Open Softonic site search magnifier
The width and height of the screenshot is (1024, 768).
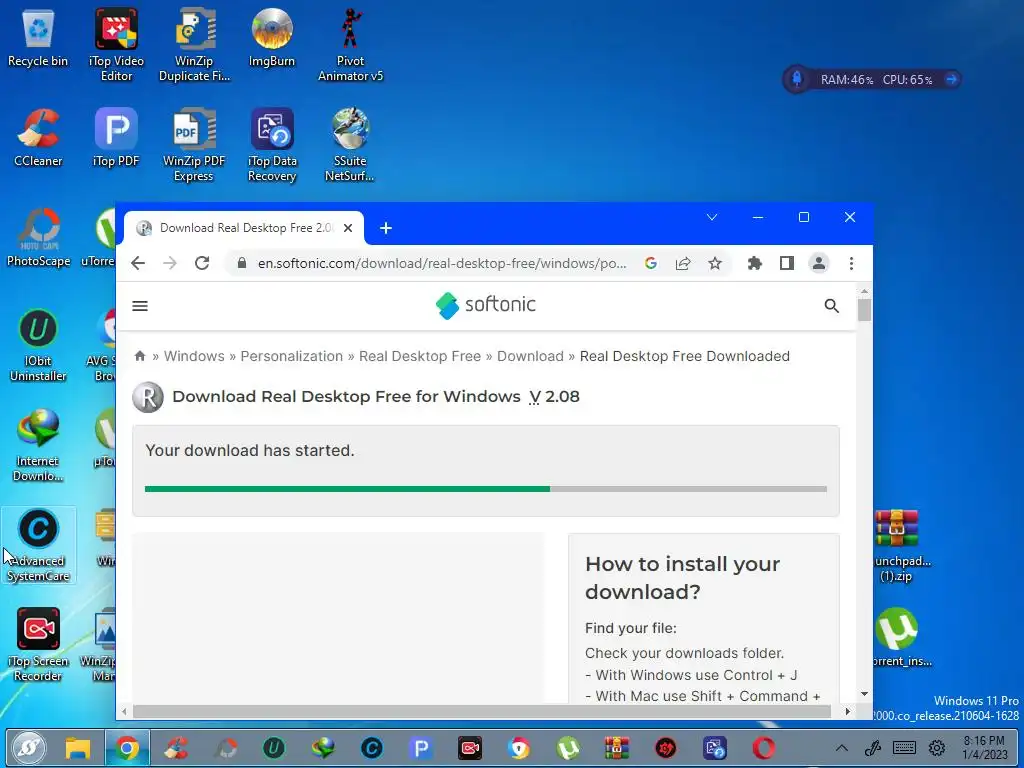[831, 306]
